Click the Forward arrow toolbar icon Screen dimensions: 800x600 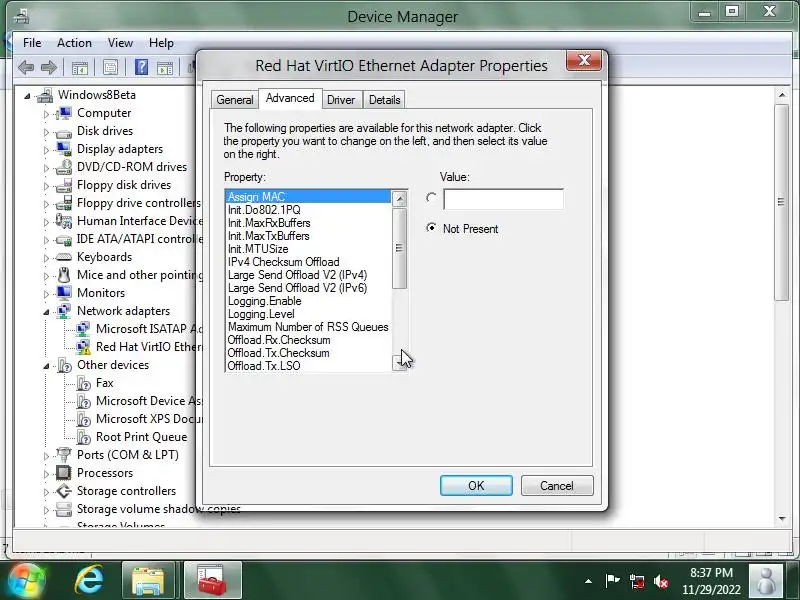[49, 67]
